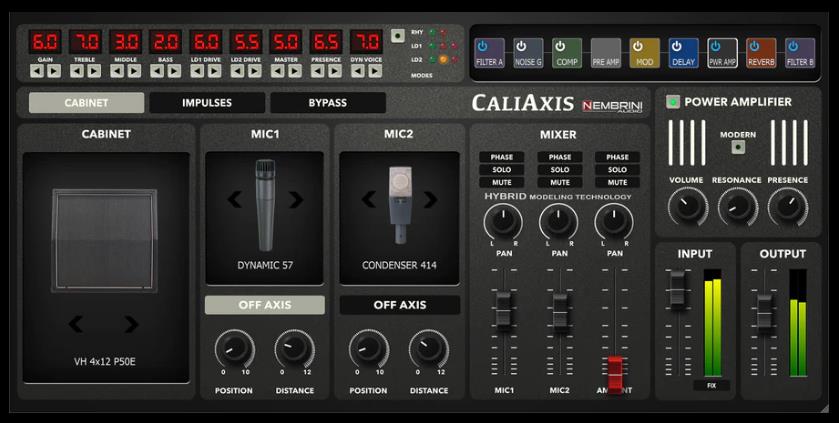Solo the MIC2 mixer channel
Viewport: 839px width, 423px height.
coord(560,170)
